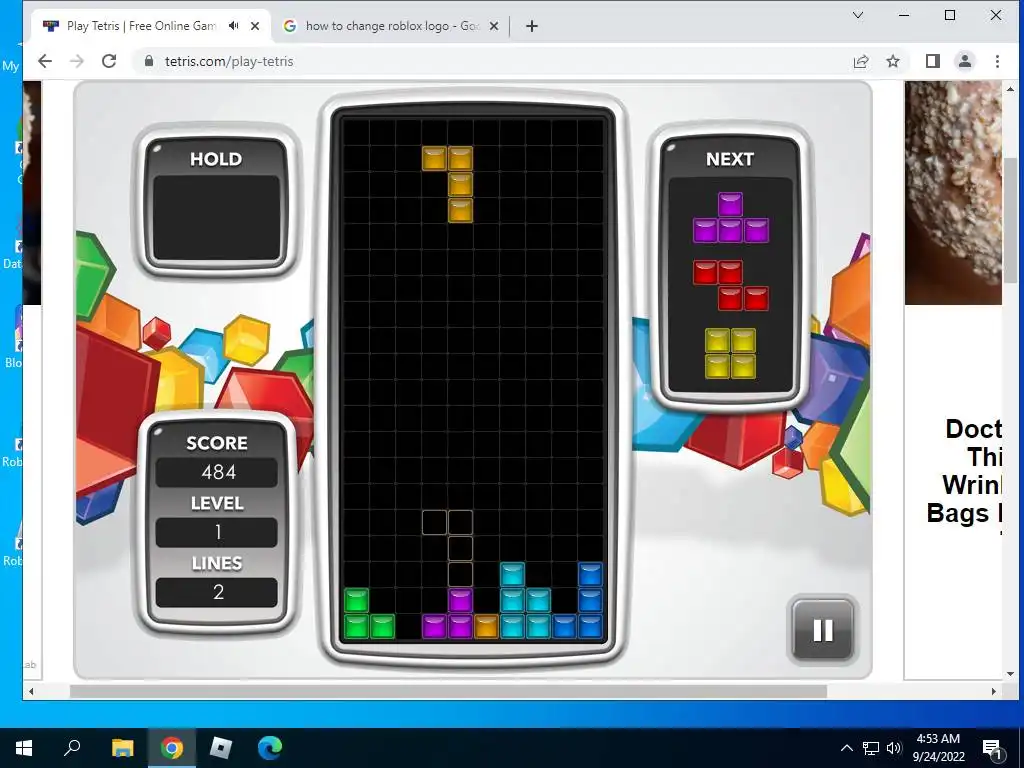The image size is (1024, 768).
Task: View site information lock icon
Action: coord(149,61)
